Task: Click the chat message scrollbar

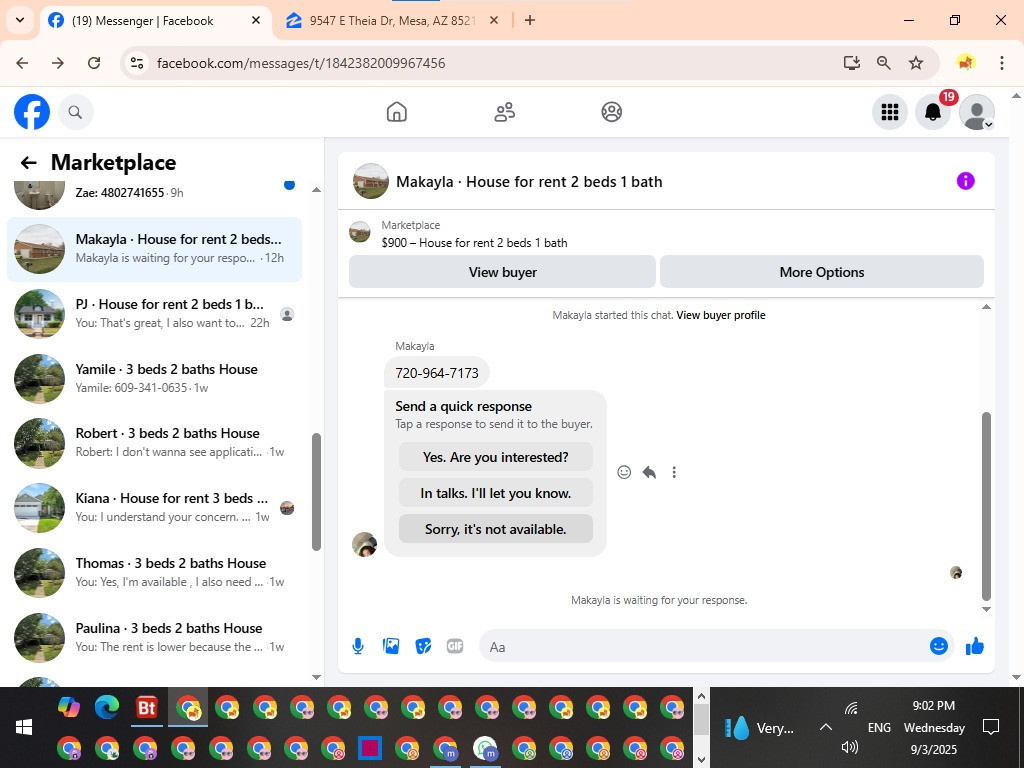Action: coord(986,506)
